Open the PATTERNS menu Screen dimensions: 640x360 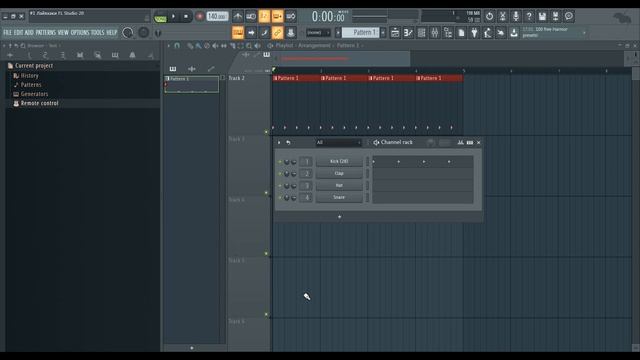[x=45, y=33]
